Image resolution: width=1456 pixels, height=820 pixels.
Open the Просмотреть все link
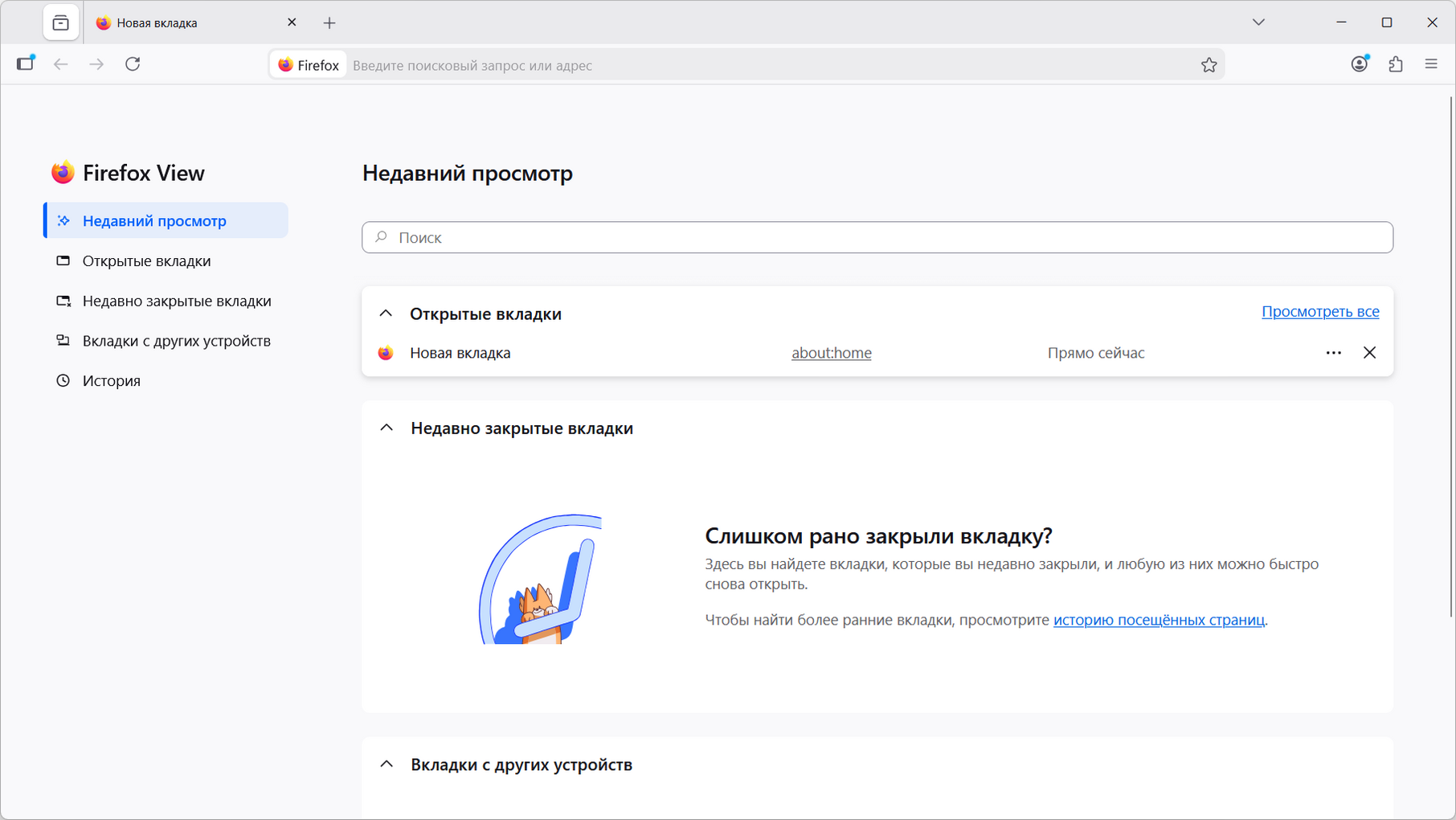[1320, 311]
